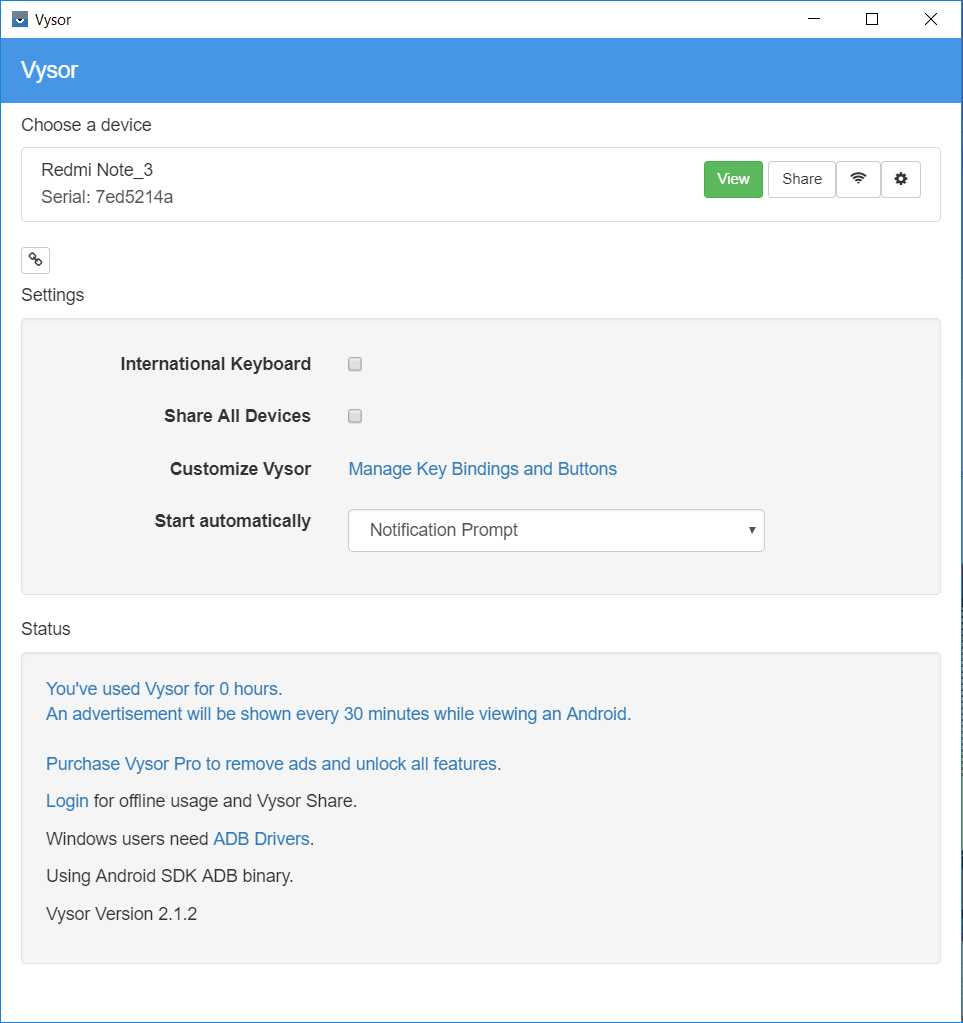Screen dimensions: 963x1023
Task: Open Manage Key Bindings and Buttons link
Action: (x=482, y=469)
